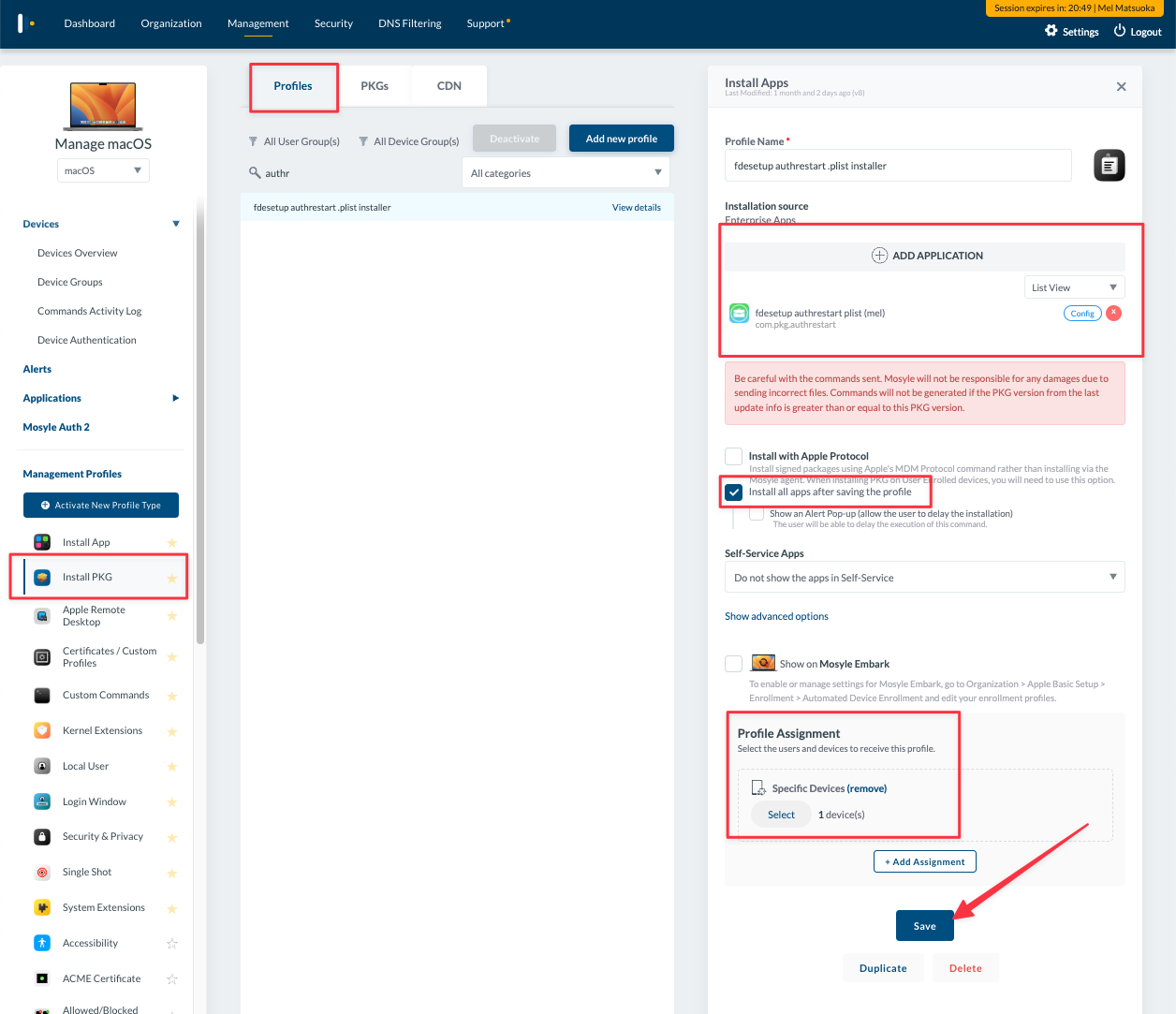Click the Install PKG box icon
The image size is (1176, 1014).
[42, 577]
